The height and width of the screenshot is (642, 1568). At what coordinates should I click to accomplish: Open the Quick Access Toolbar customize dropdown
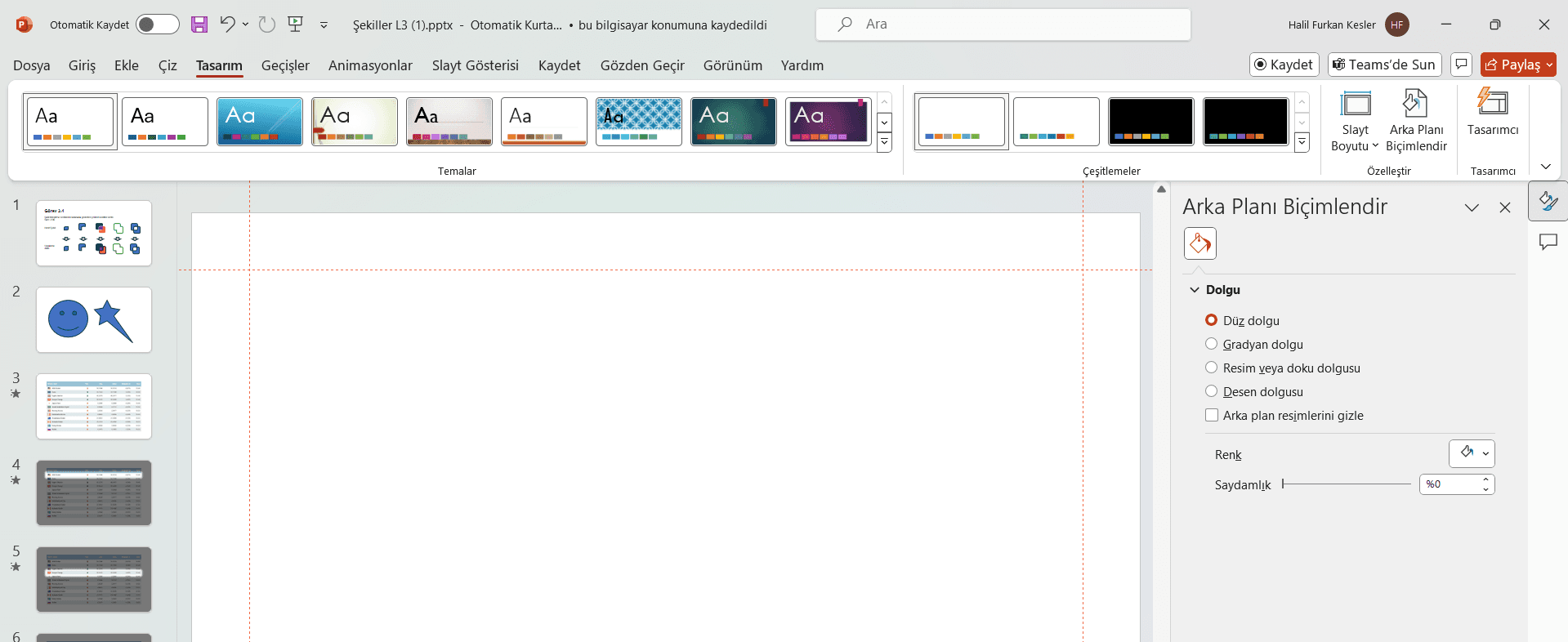pos(324,25)
